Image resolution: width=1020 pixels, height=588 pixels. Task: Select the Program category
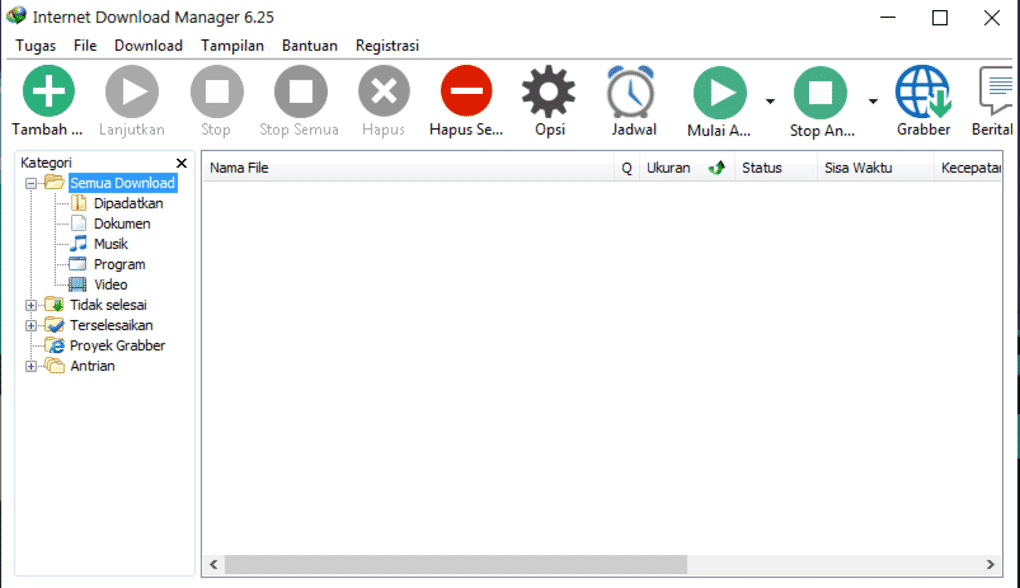pyautogui.click(x=119, y=264)
